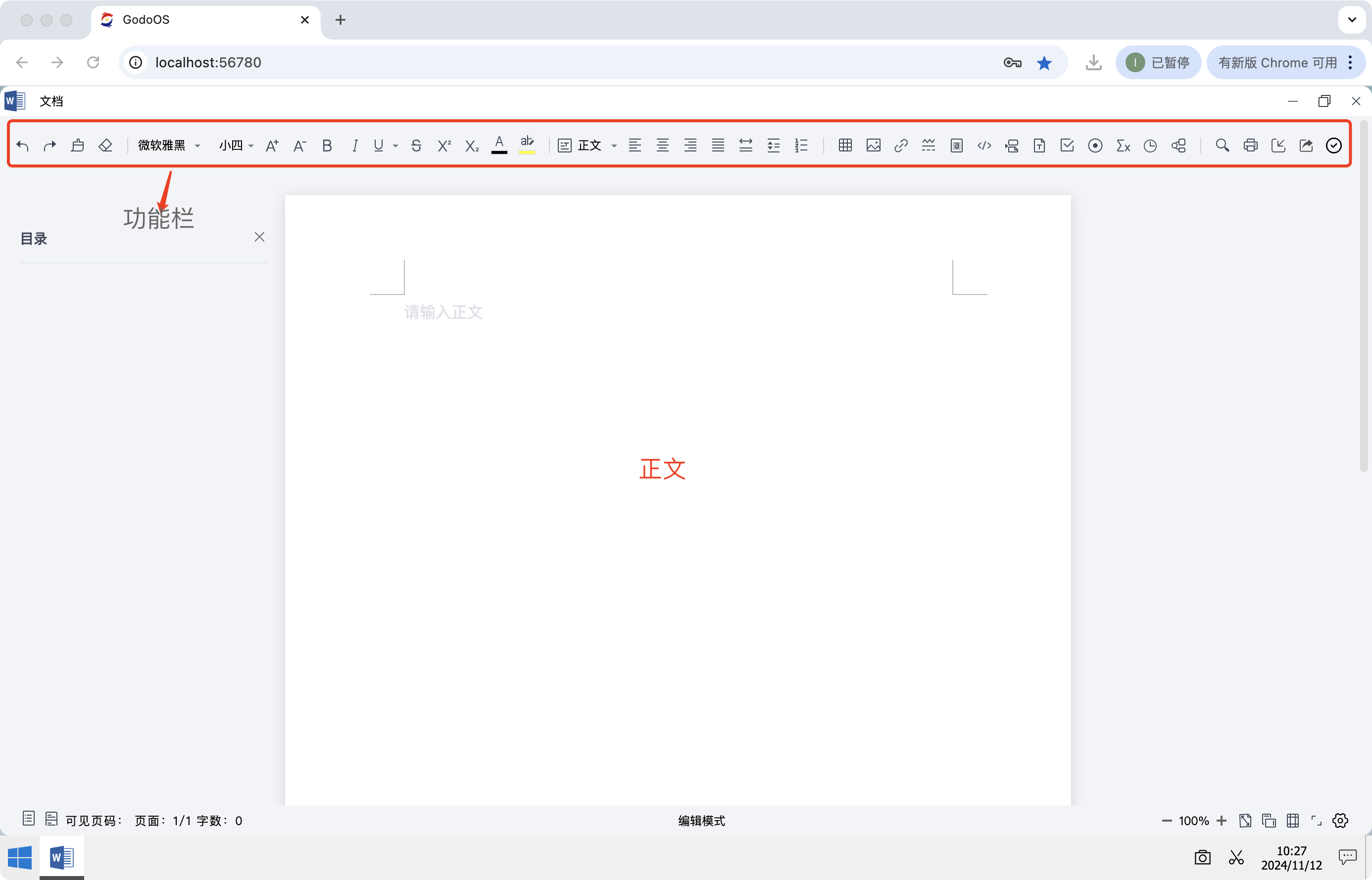Switch page mode icon in status bar
Viewport: 1372px width, 880px height.
point(51,819)
